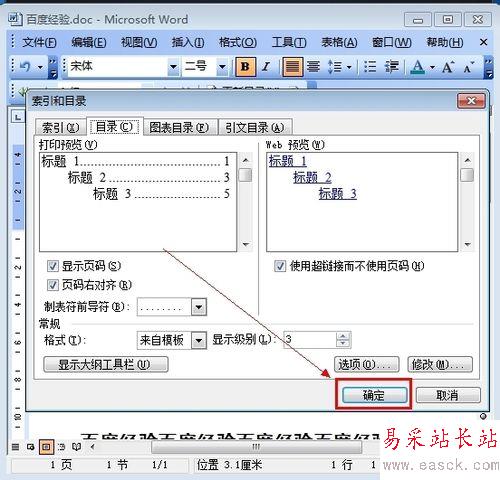
Task: Toggle the Italic formatting button
Action: click(x=266, y=67)
